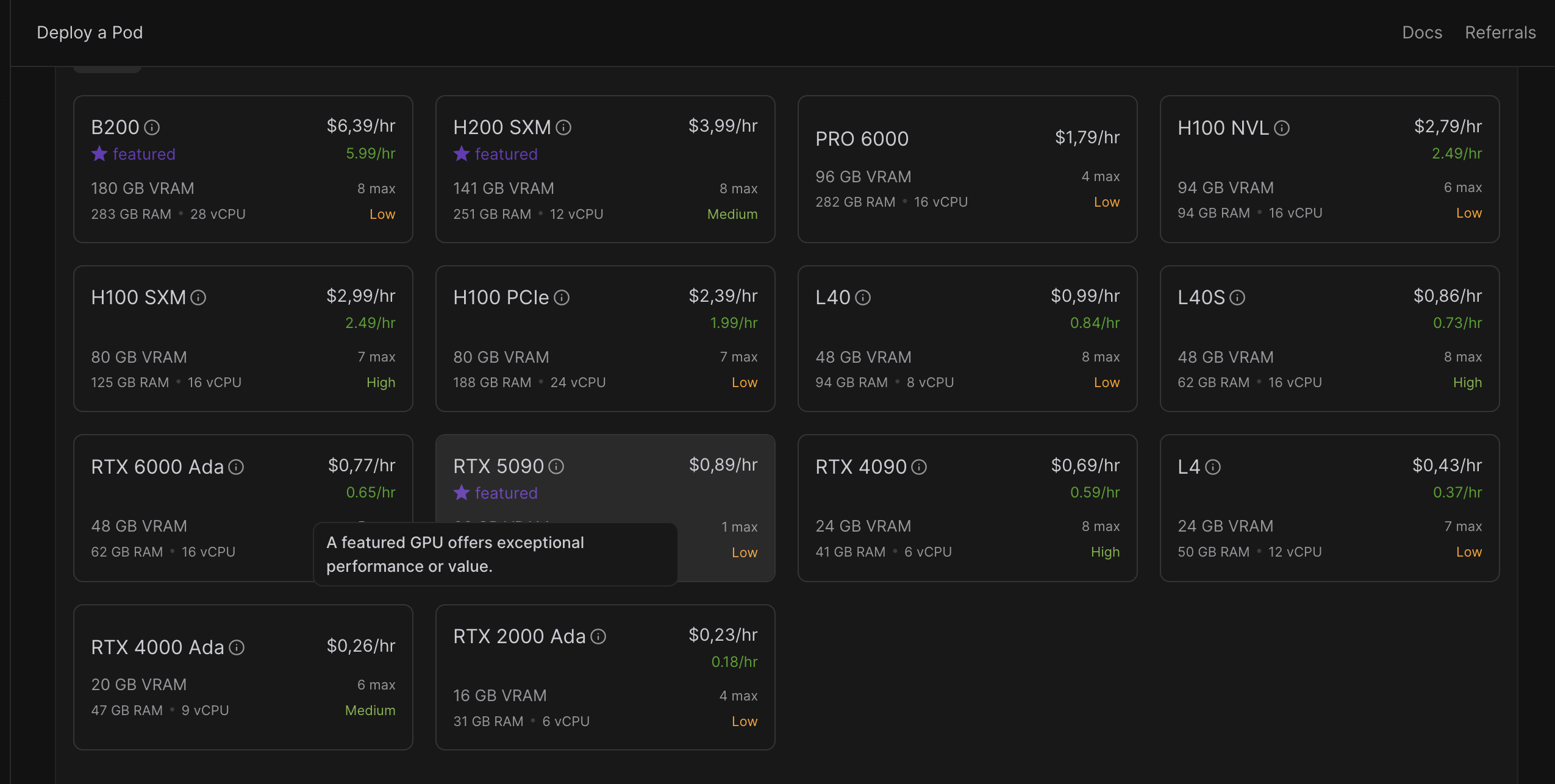The image size is (1555, 784).
Task: Click L40 price $0,99/hr
Action: [x=1085, y=296]
